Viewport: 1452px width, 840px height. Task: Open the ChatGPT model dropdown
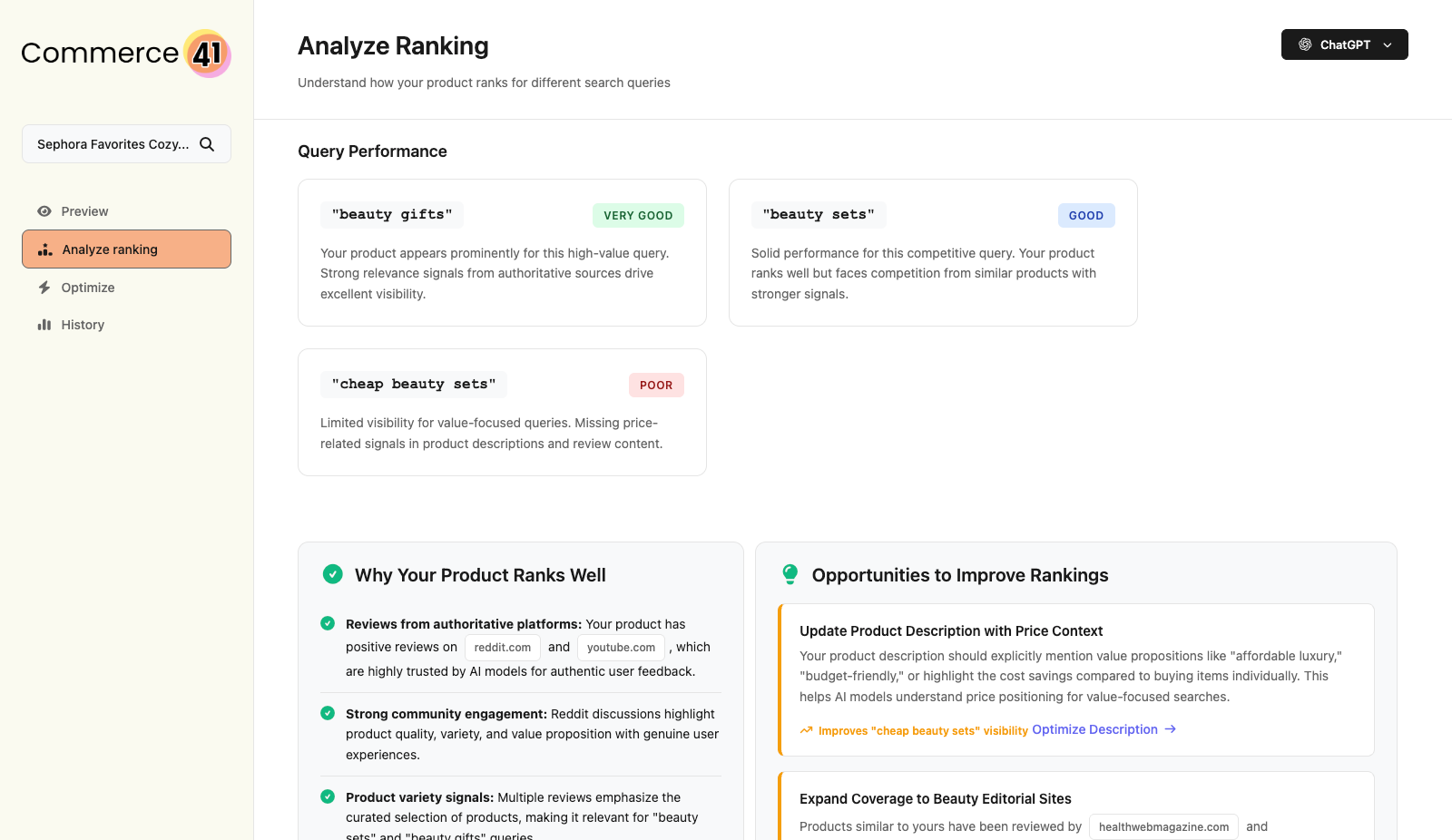[1388, 44]
